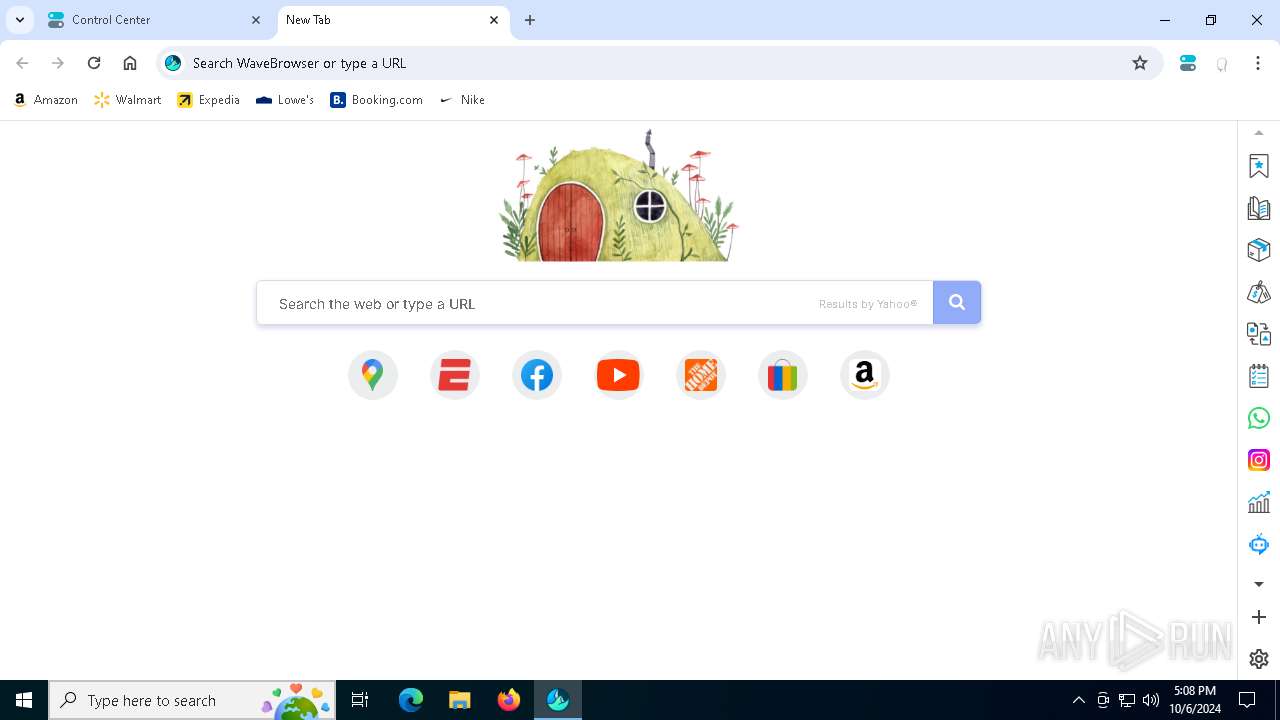
Task: Reload the current page
Action: 94,63
